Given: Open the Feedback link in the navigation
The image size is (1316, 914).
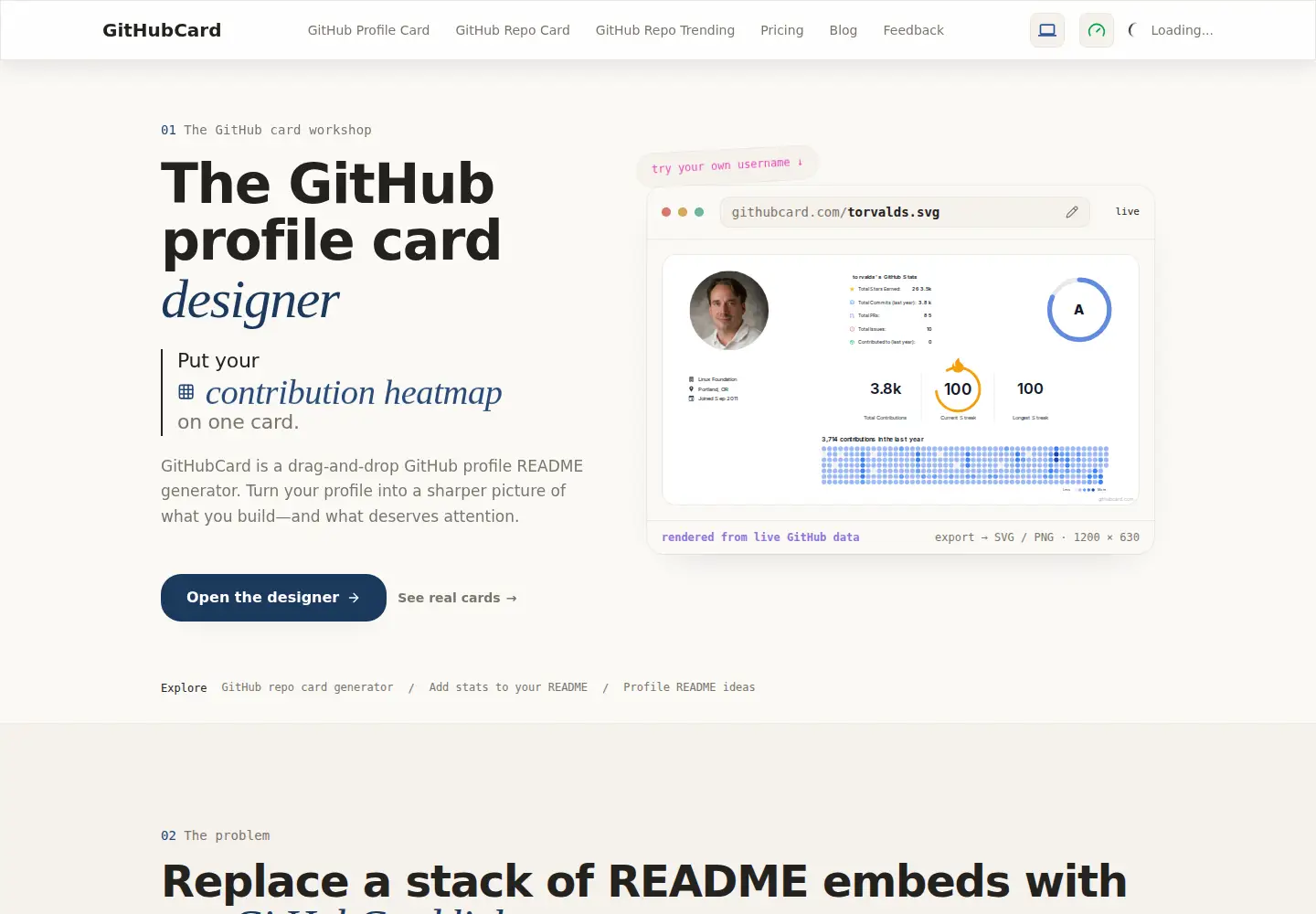Looking at the screenshot, I should (914, 30).
